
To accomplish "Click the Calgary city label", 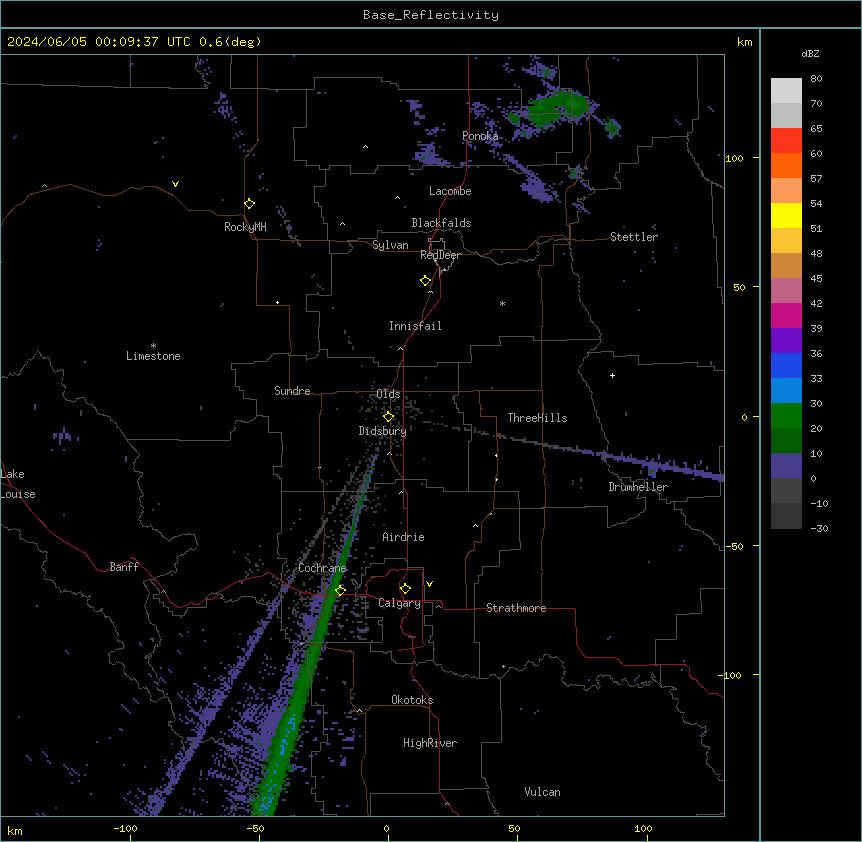I will coord(400,603).
